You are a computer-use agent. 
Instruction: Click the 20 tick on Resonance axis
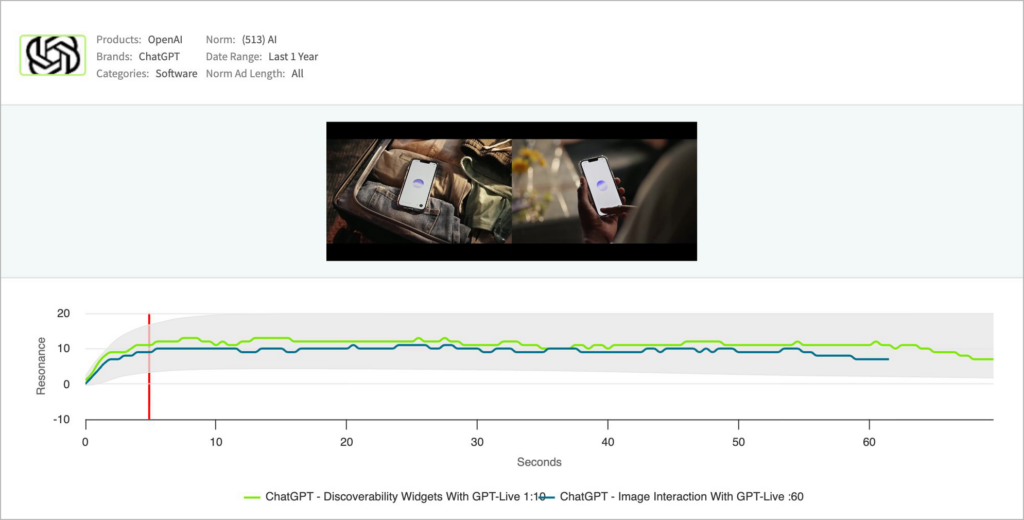[x=63, y=314]
